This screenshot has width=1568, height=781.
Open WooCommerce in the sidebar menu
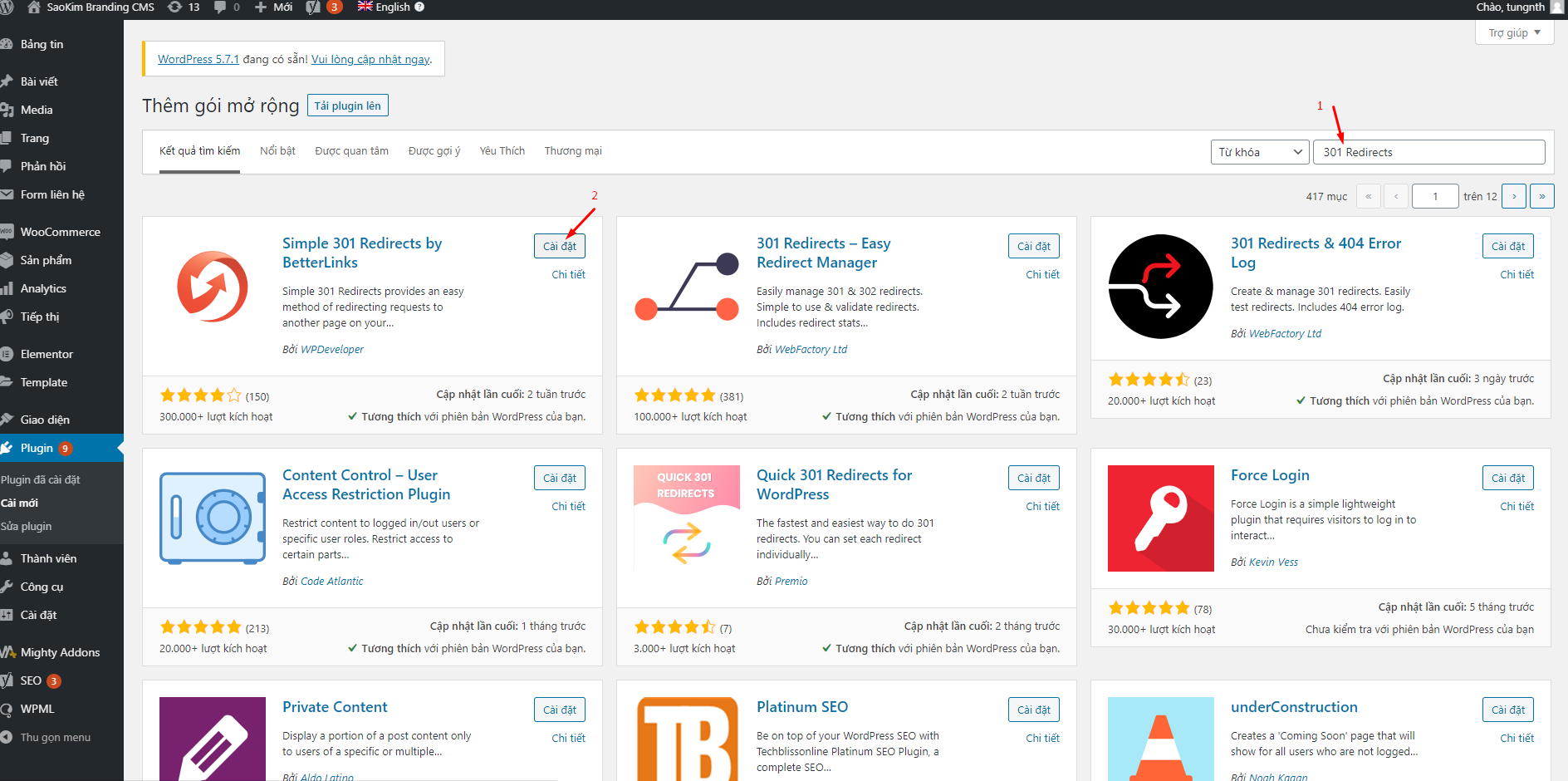click(x=60, y=232)
